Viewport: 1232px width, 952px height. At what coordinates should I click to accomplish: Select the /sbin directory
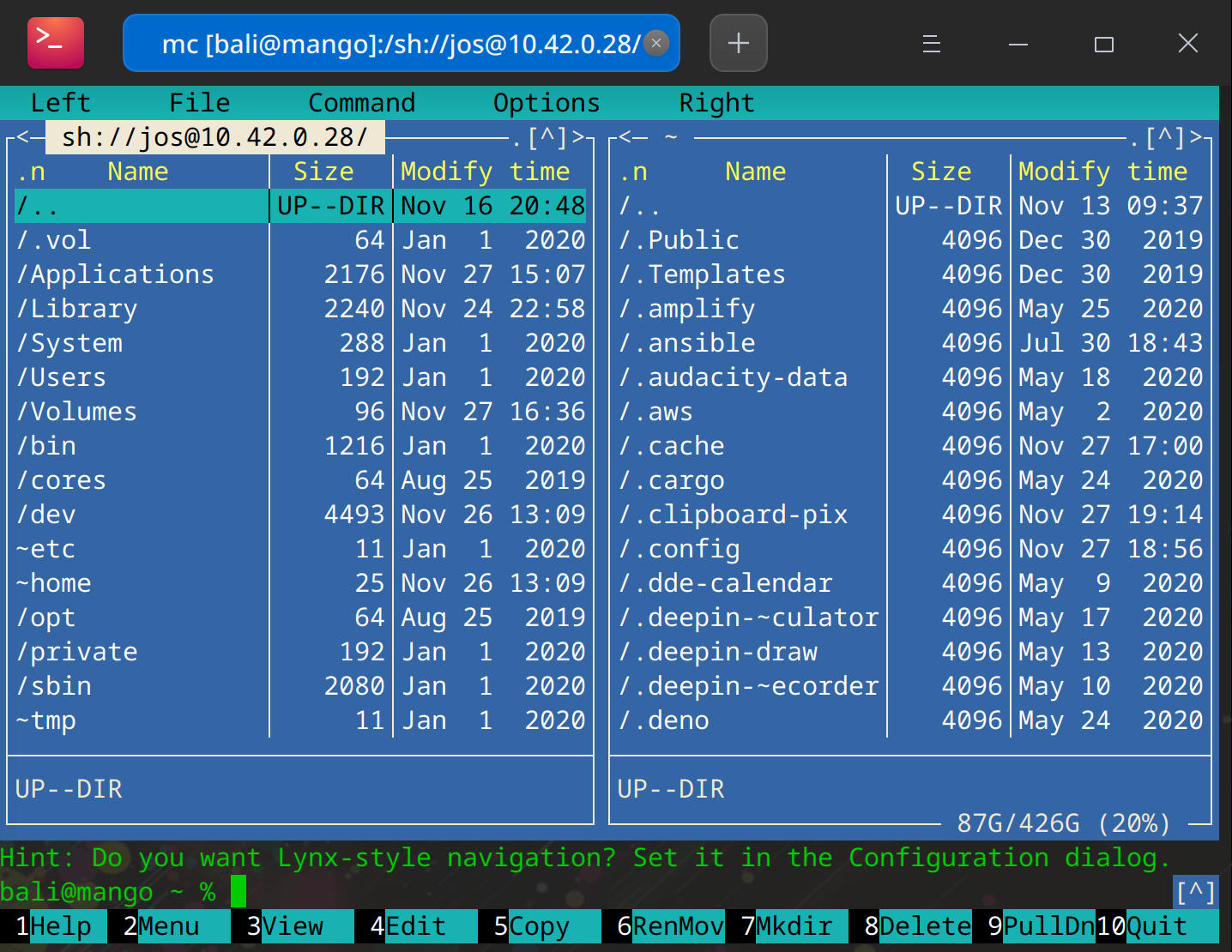pyautogui.click(x=300, y=686)
